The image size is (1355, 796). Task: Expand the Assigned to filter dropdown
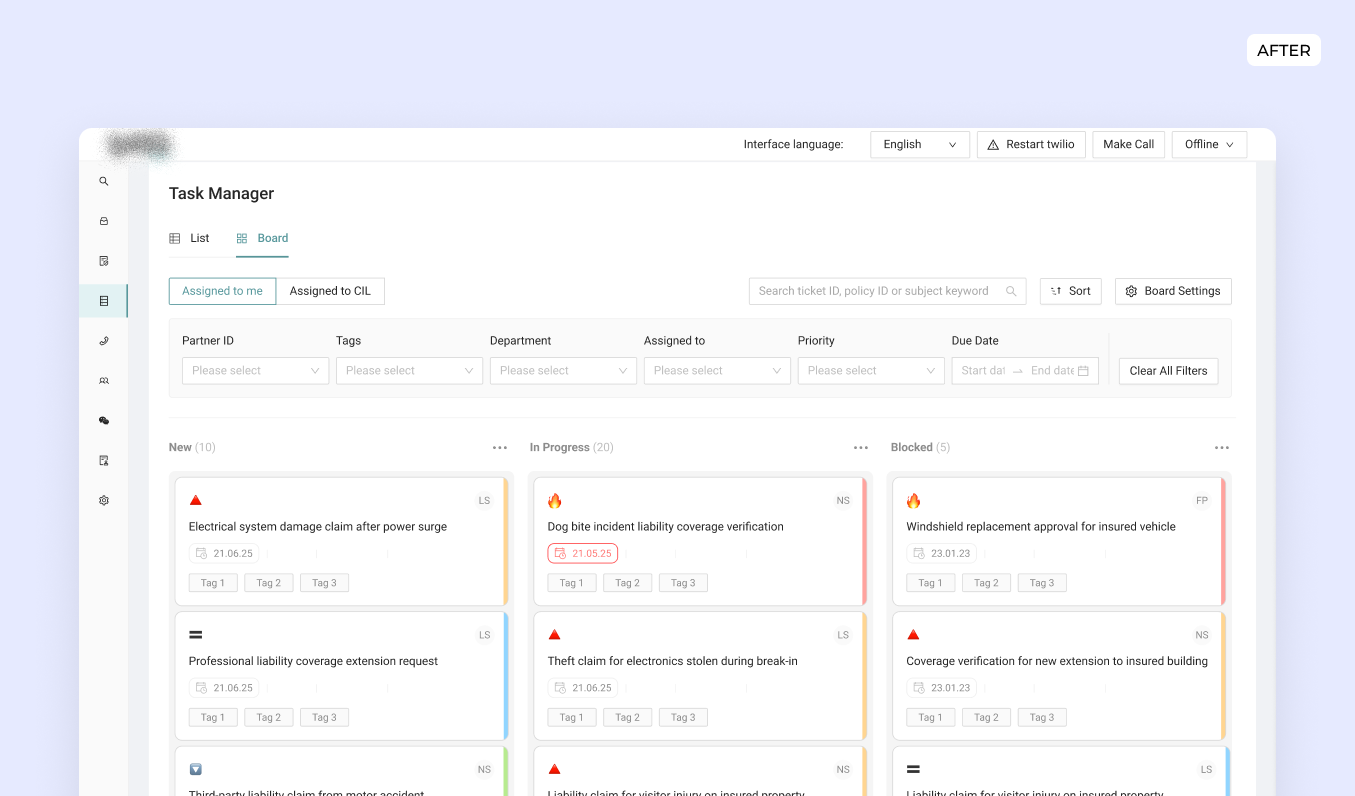(717, 370)
